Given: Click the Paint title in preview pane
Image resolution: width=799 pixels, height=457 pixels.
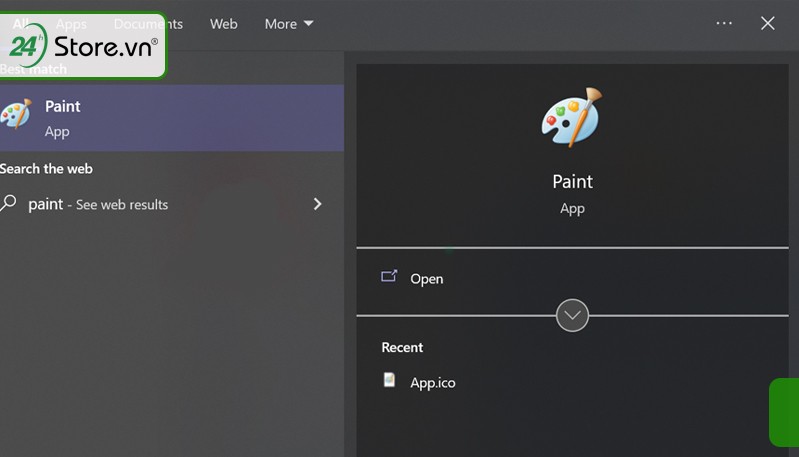Looking at the screenshot, I should pos(572,181).
